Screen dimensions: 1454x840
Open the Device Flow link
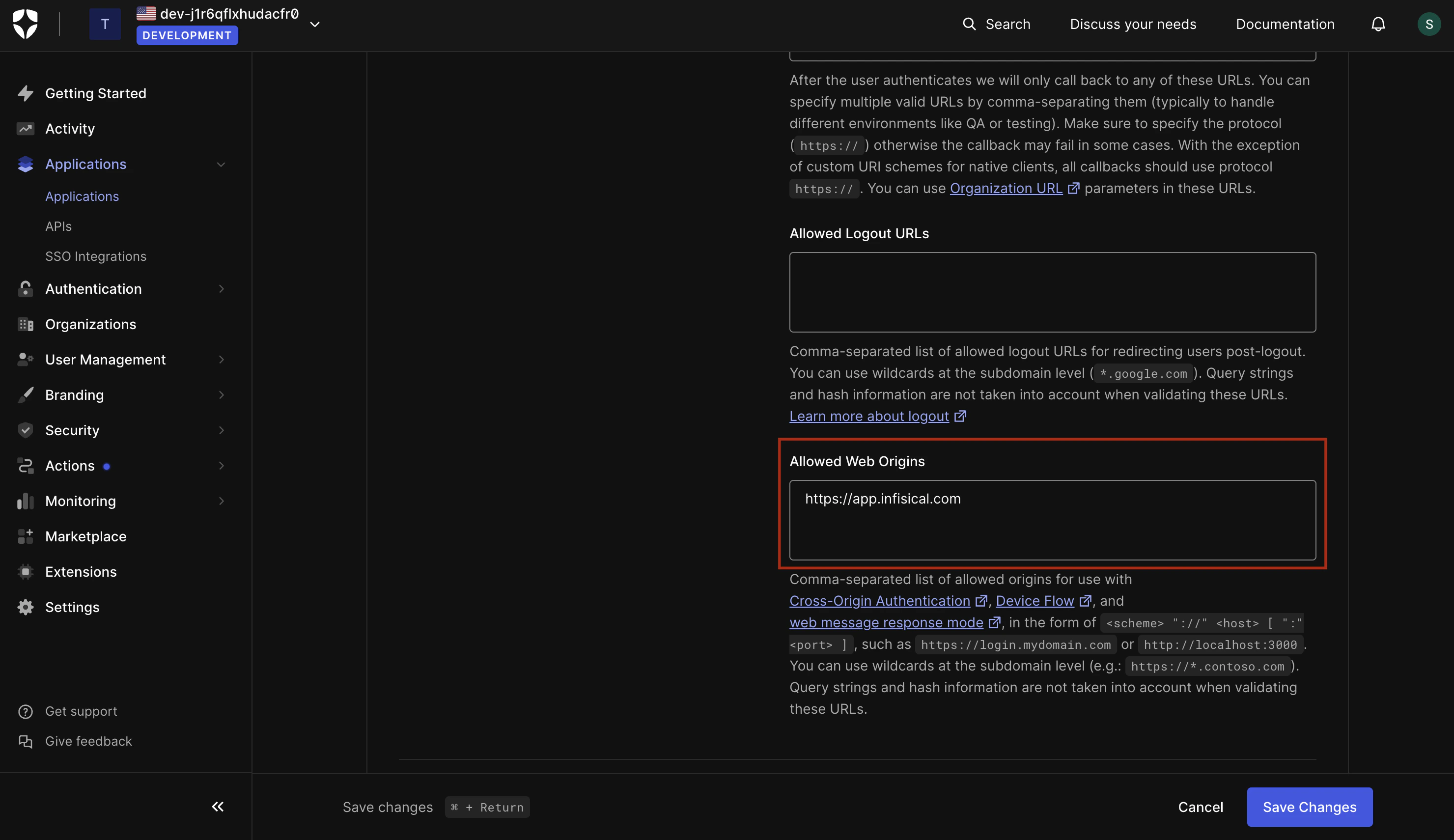[x=1035, y=601]
